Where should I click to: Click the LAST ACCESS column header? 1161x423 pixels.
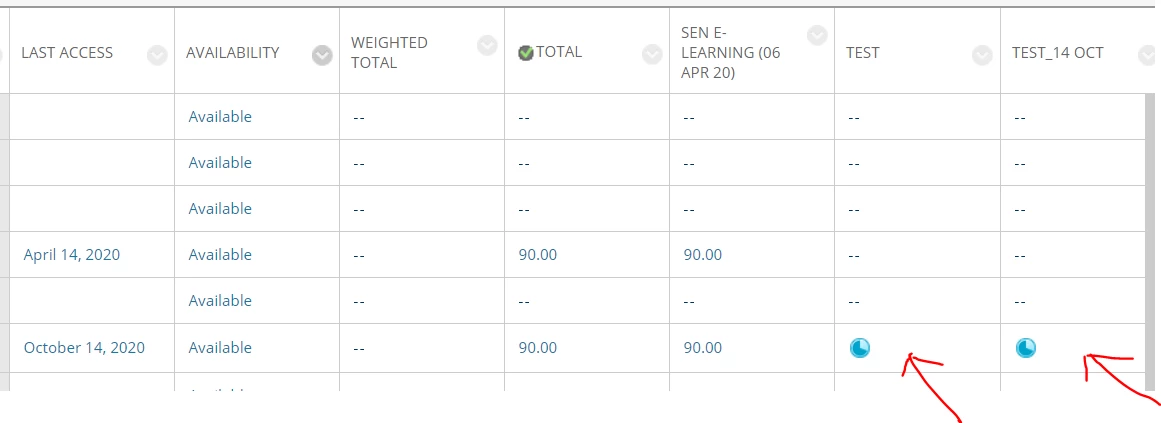pyautogui.click(x=68, y=53)
